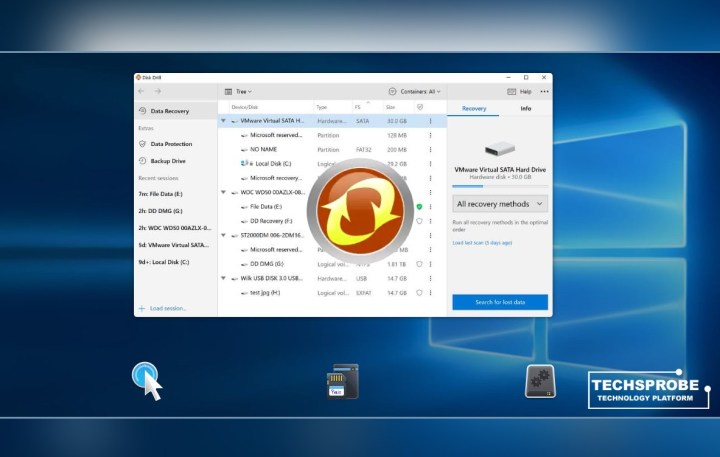The image size is (720, 457).
Task: Open the Tree view mode dropdown
Action: (238, 92)
